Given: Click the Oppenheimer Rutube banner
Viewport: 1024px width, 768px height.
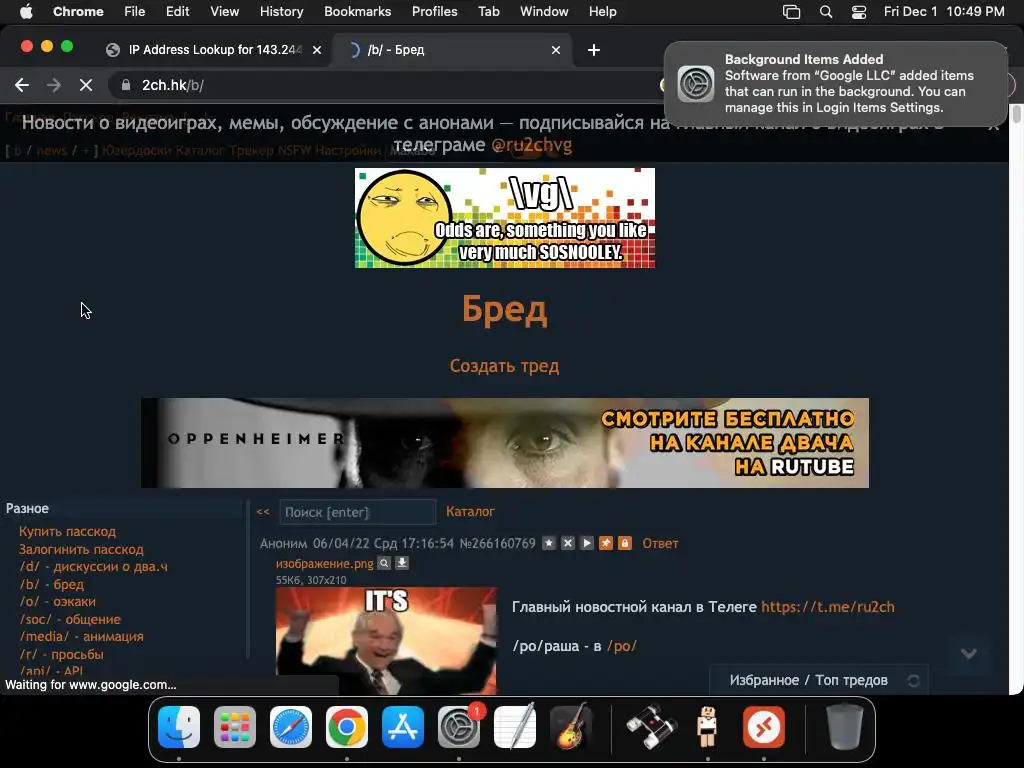Looking at the screenshot, I should [x=505, y=443].
